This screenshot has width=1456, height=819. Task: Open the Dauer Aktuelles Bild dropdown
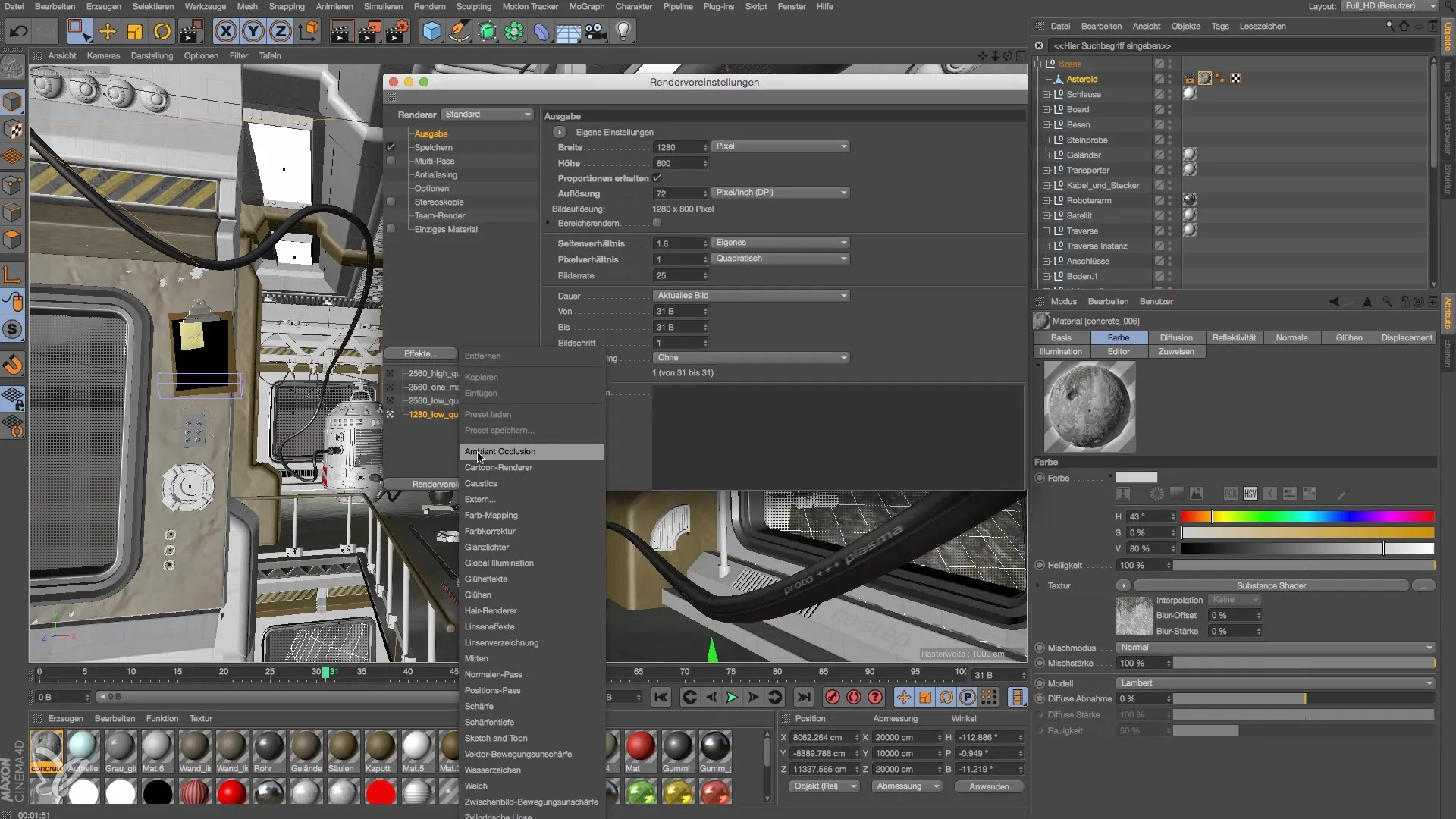(751, 296)
